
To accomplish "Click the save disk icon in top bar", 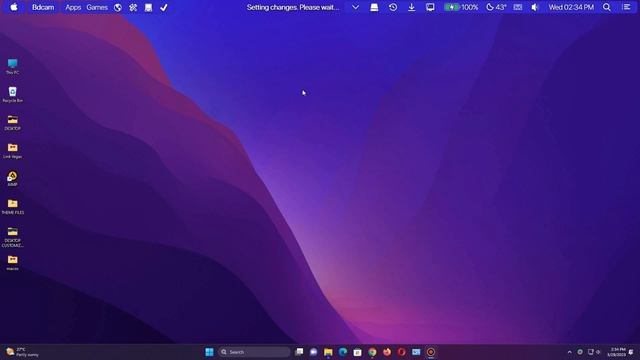I will pyautogui.click(x=149, y=7).
